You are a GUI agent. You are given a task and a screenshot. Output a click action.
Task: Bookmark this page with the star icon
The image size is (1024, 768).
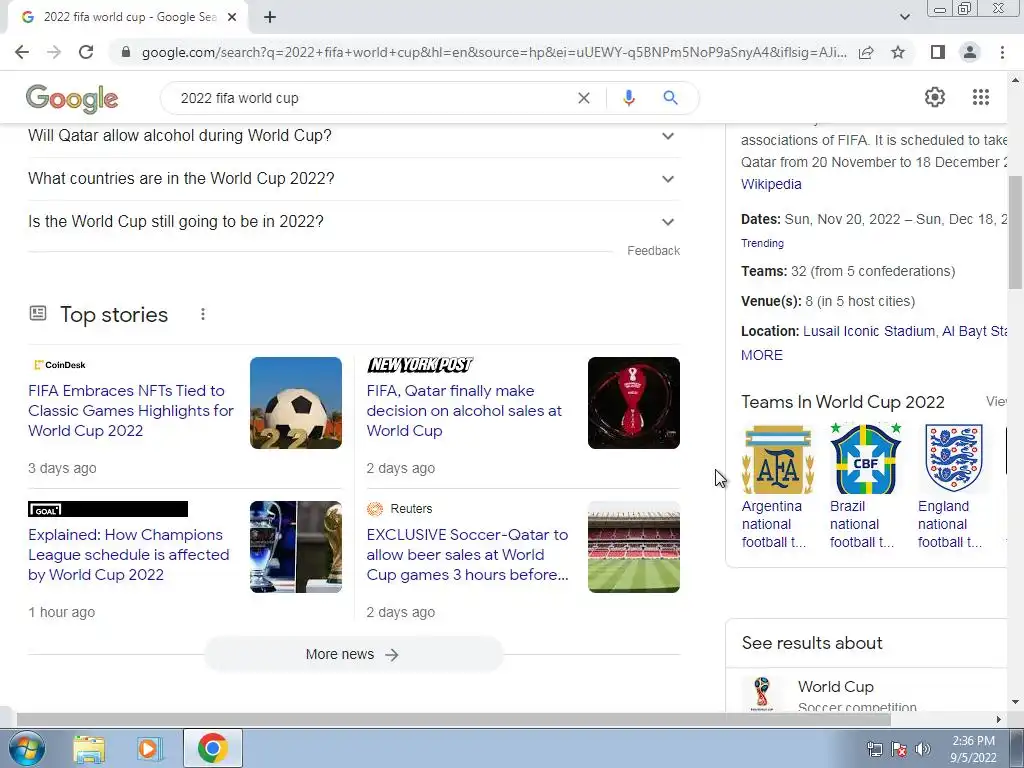click(898, 52)
